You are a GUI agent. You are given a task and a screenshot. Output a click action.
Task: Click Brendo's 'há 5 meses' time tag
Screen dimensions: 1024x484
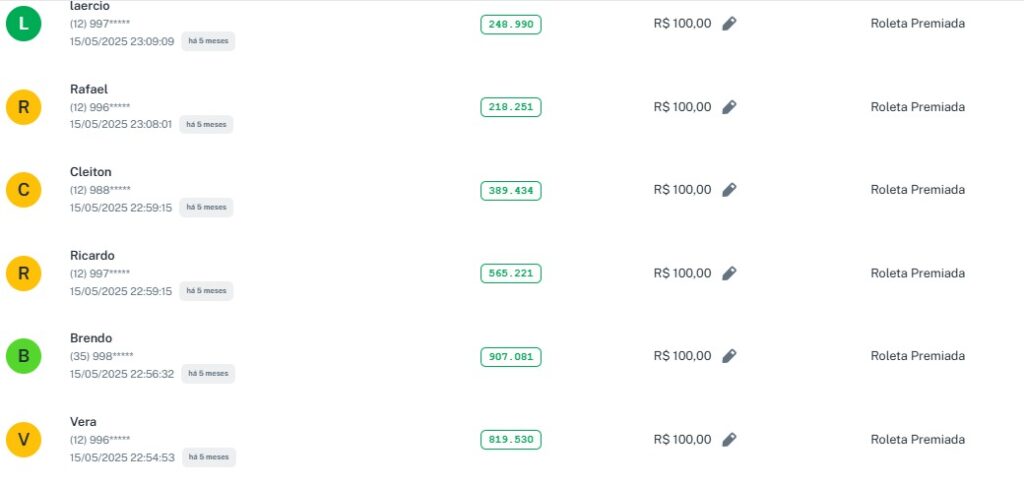tap(207, 374)
